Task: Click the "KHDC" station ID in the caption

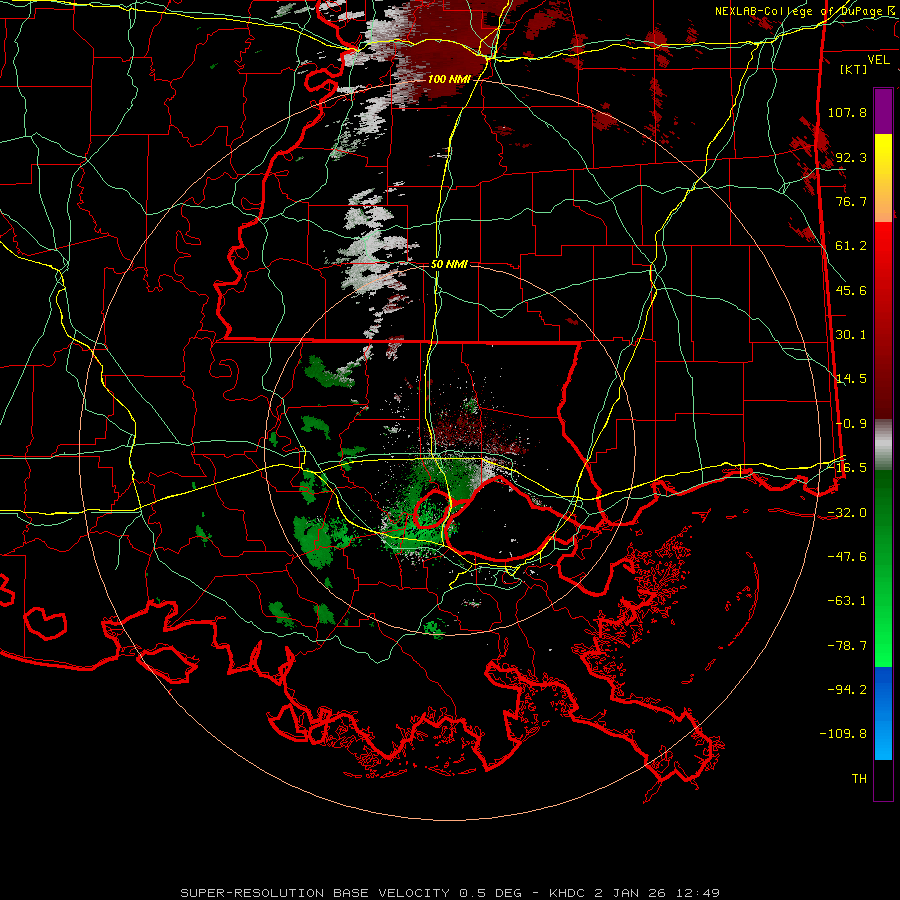Action: (x=568, y=893)
